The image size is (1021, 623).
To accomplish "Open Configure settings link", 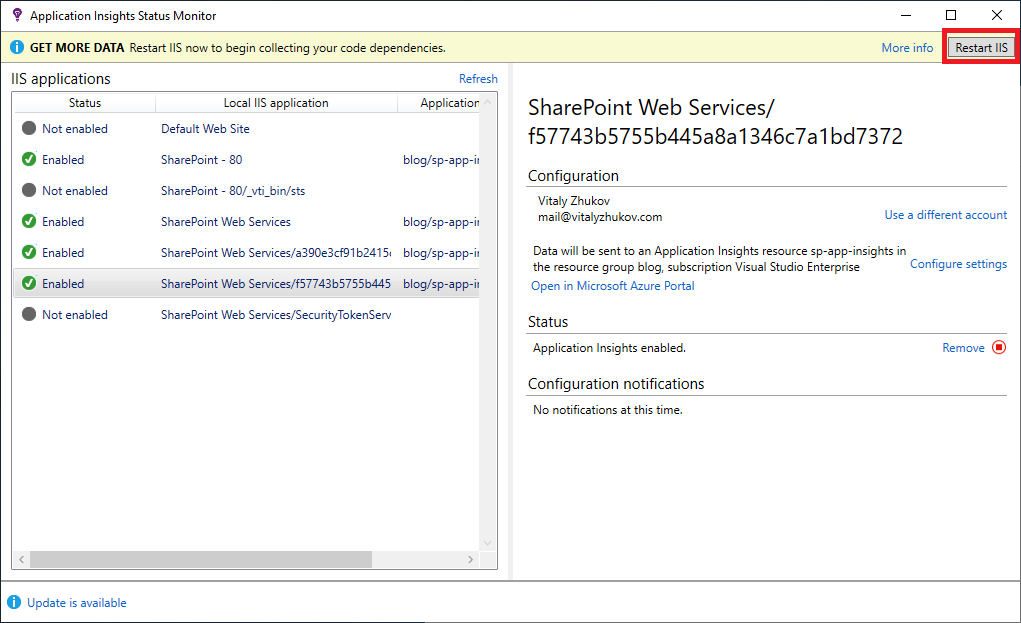I will click(958, 264).
